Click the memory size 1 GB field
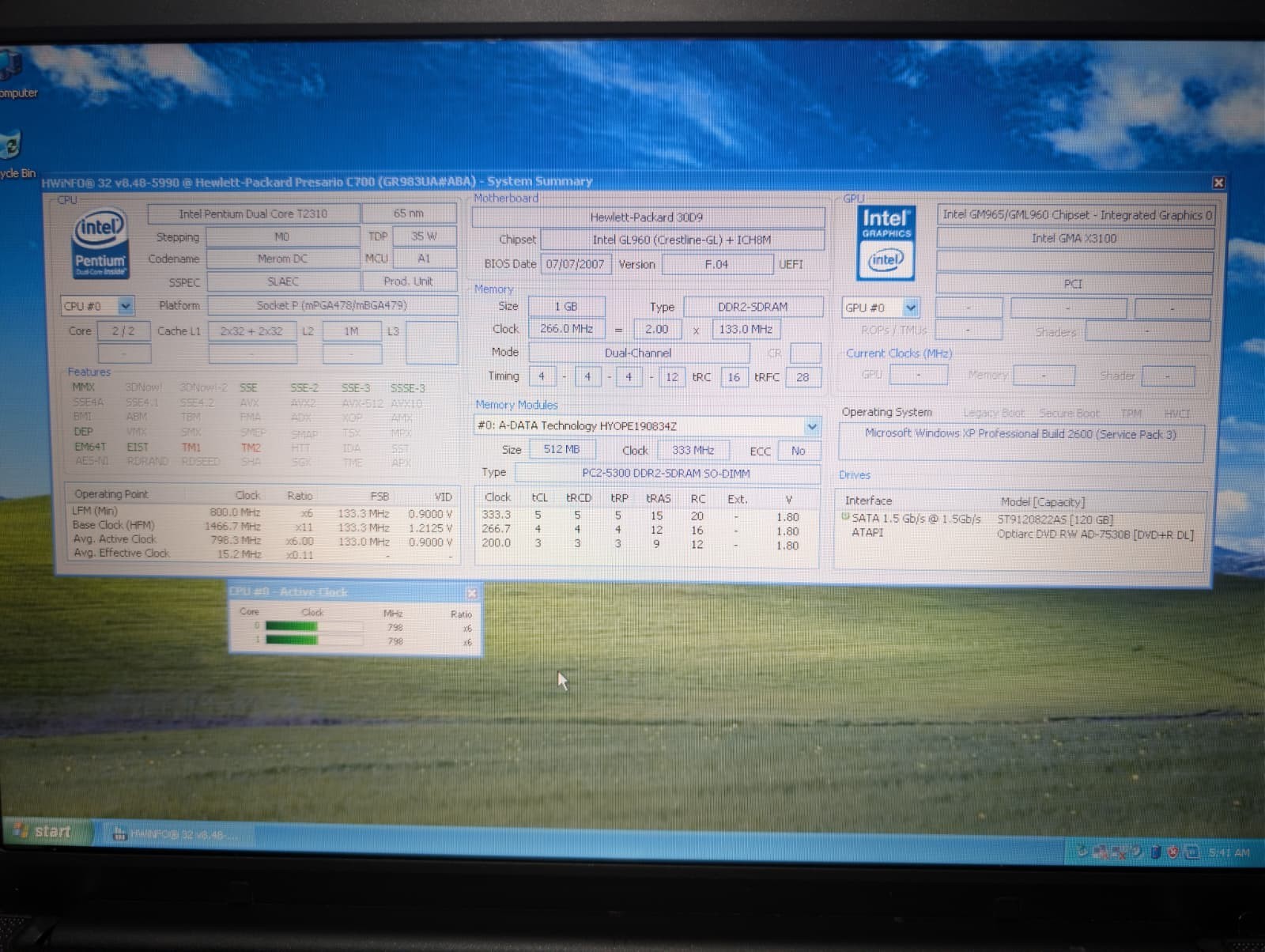Image resolution: width=1265 pixels, height=952 pixels. (566, 307)
